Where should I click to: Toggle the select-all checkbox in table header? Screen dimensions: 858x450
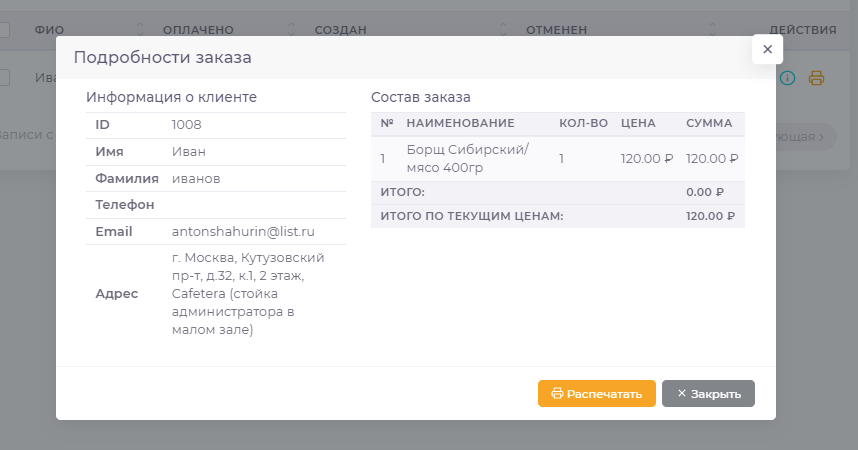point(4,30)
